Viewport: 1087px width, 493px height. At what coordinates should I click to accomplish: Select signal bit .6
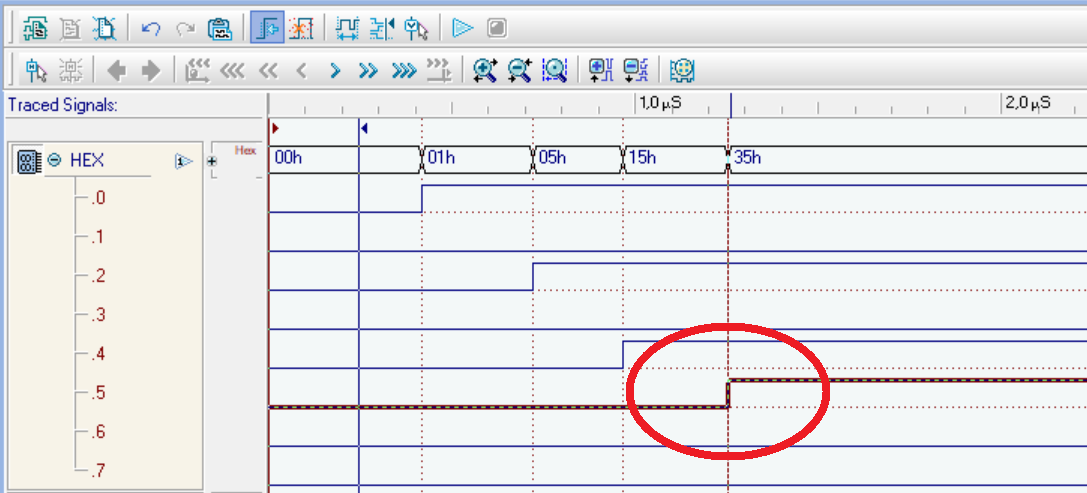click(98, 432)
